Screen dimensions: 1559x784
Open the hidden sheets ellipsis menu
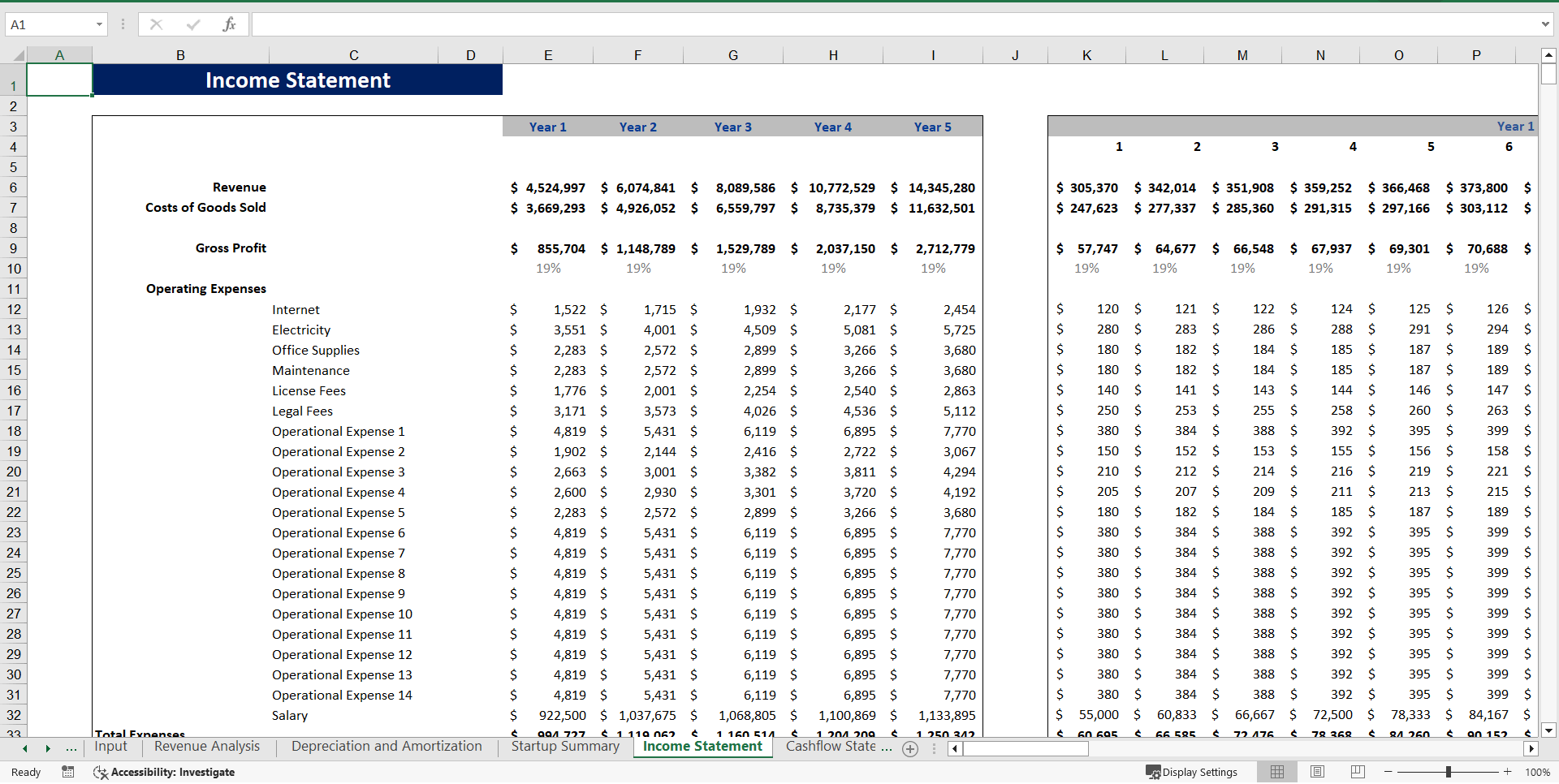[x=71, y=749]
